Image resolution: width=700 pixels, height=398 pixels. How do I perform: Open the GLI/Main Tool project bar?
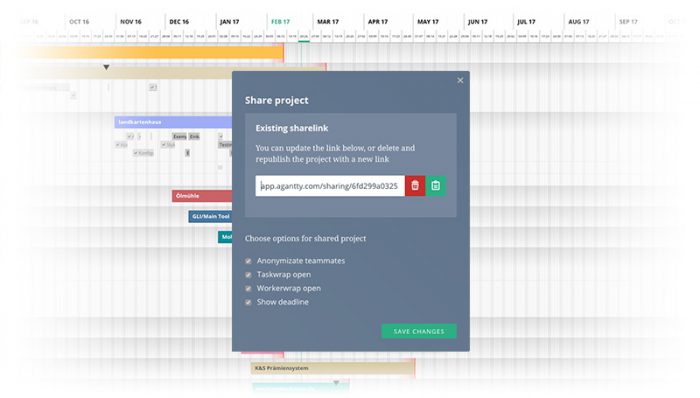[x=210, y=216]
